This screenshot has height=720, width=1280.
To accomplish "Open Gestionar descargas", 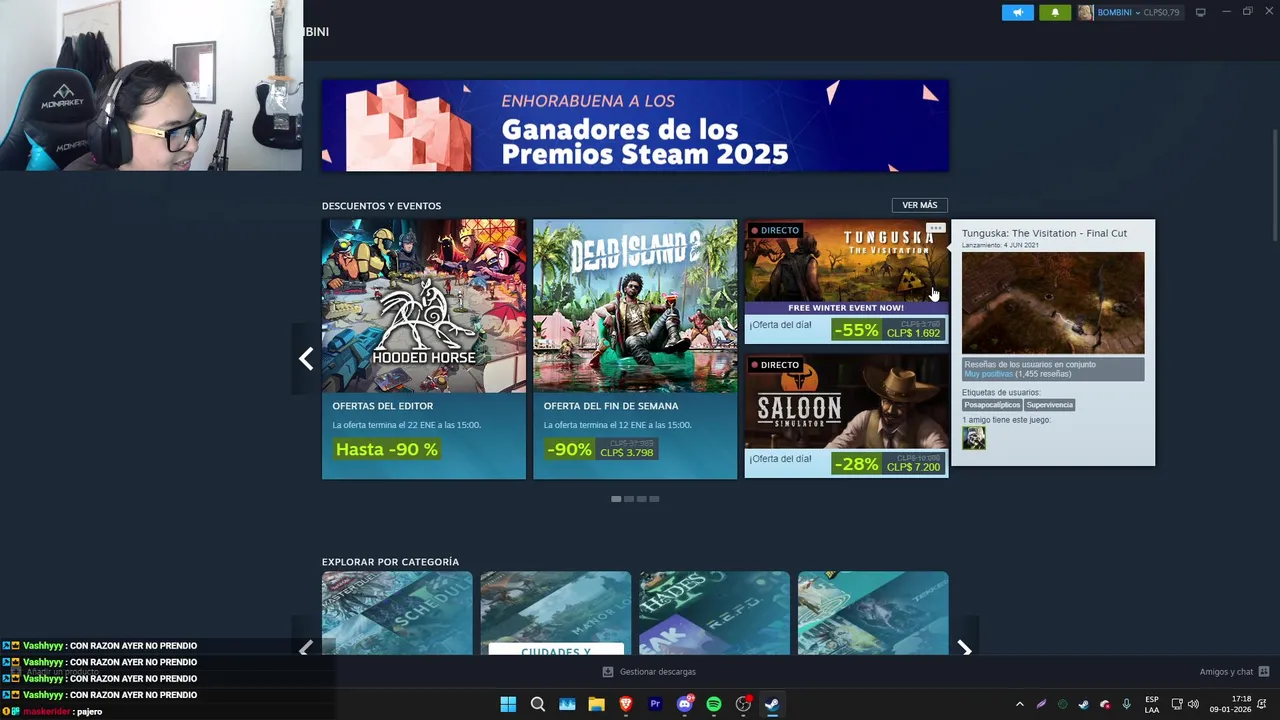I will click(x=649, y=672).
